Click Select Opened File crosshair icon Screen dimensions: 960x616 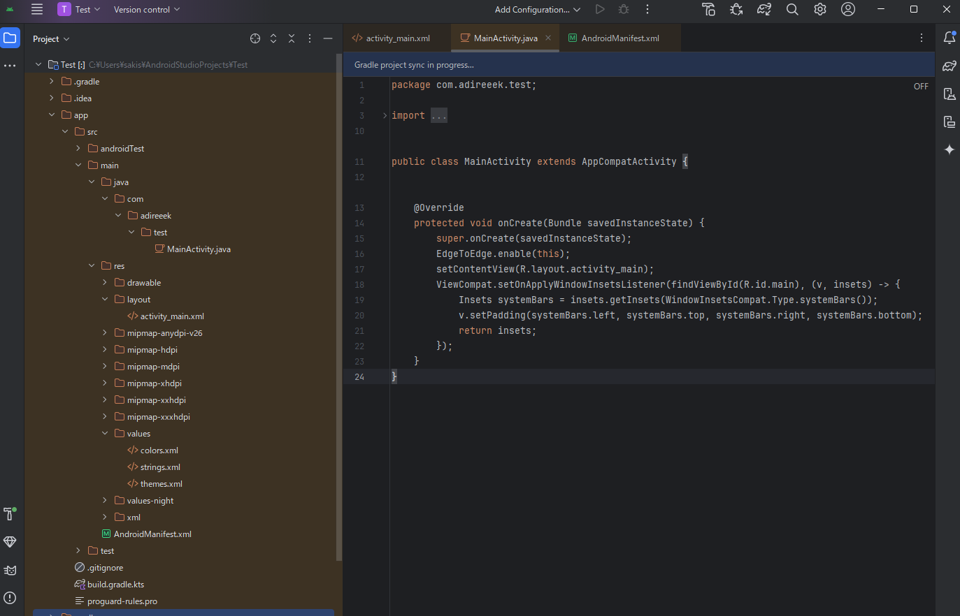pos(255,39)
